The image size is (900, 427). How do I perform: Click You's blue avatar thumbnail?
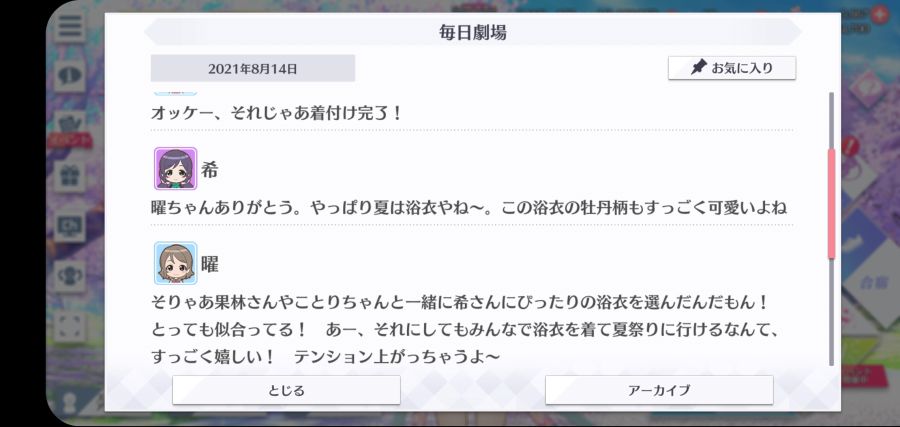(176, 263)
